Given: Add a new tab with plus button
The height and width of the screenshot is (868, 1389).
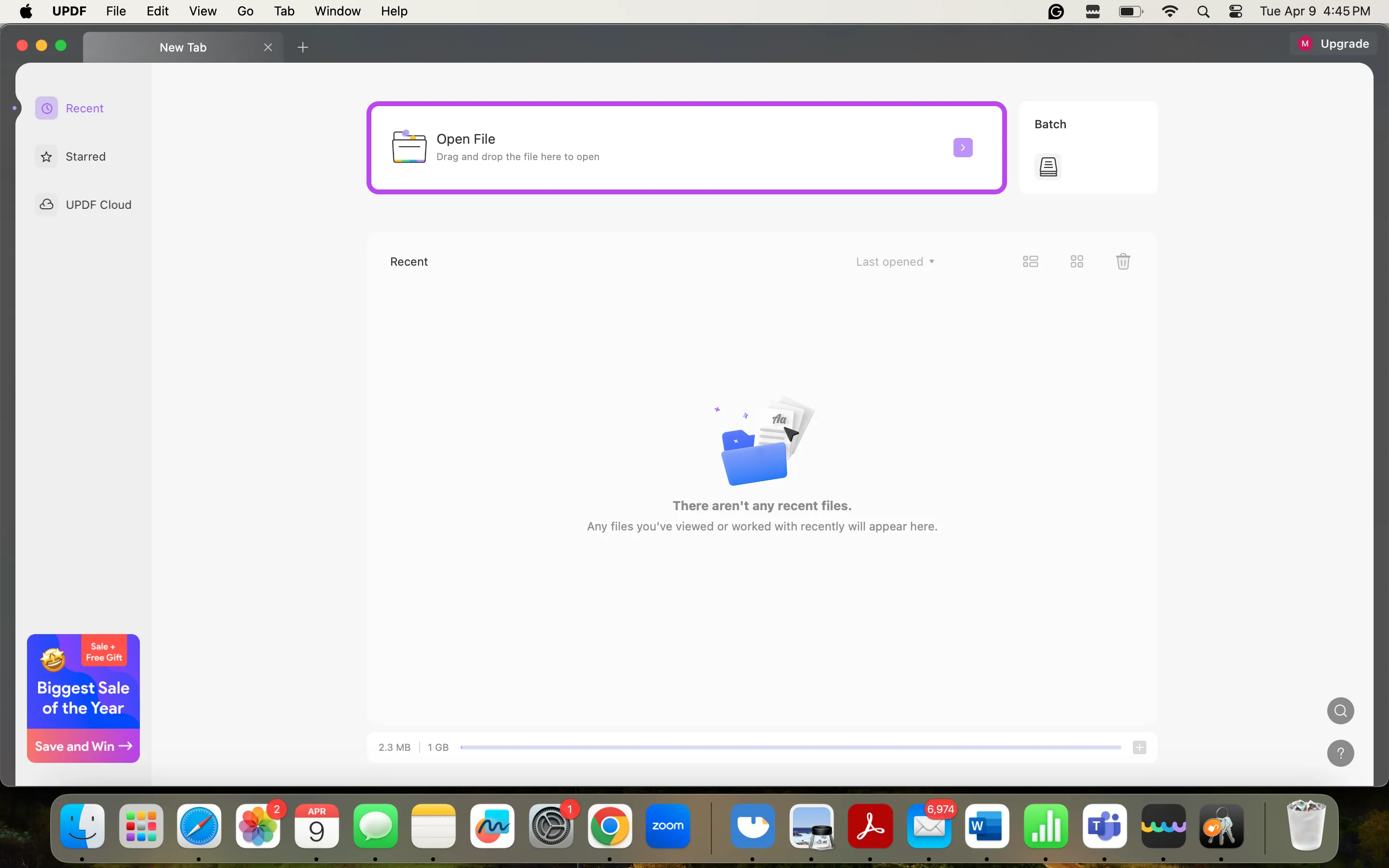Looking at the screenshot, I should point(303,47).
